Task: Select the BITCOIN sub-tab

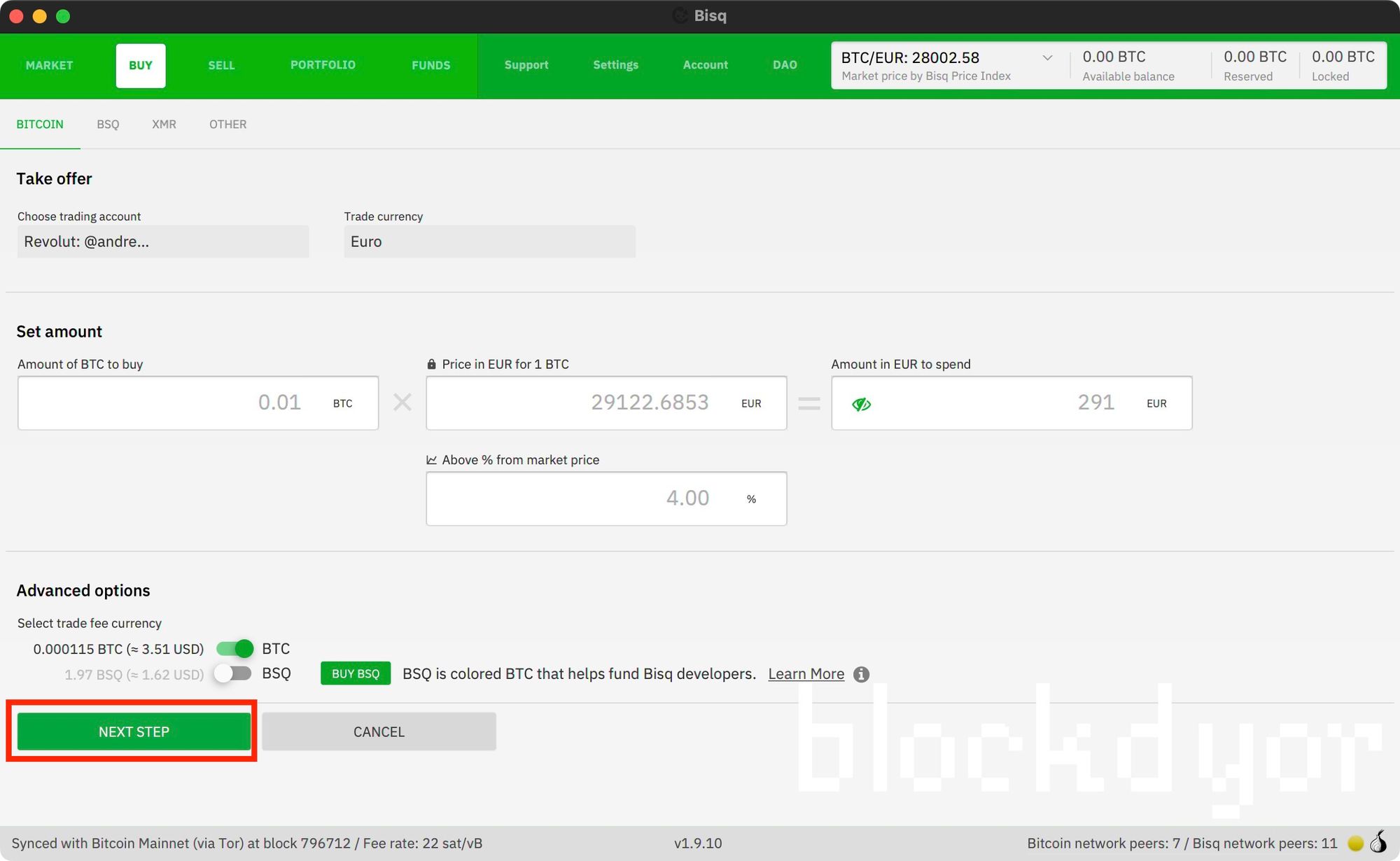Action: [40, 125]
